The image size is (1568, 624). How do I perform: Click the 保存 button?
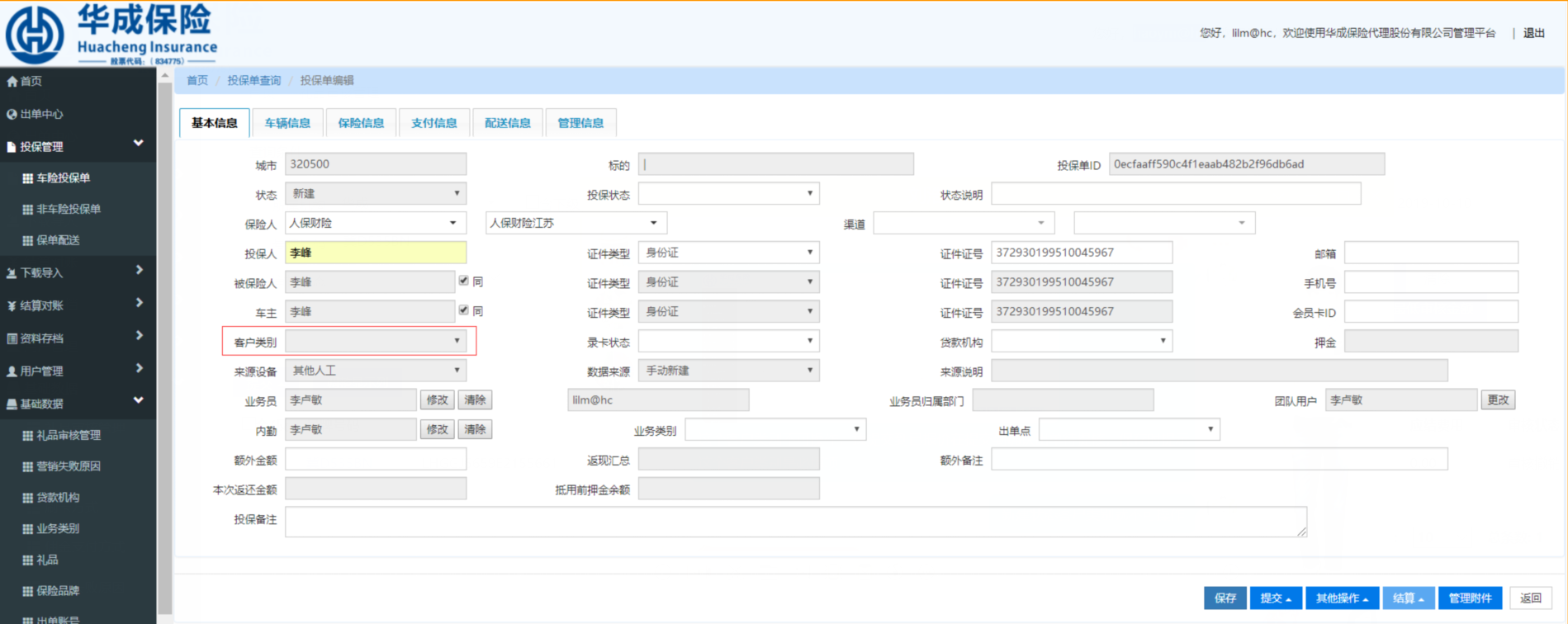(x=1225, y=598)
